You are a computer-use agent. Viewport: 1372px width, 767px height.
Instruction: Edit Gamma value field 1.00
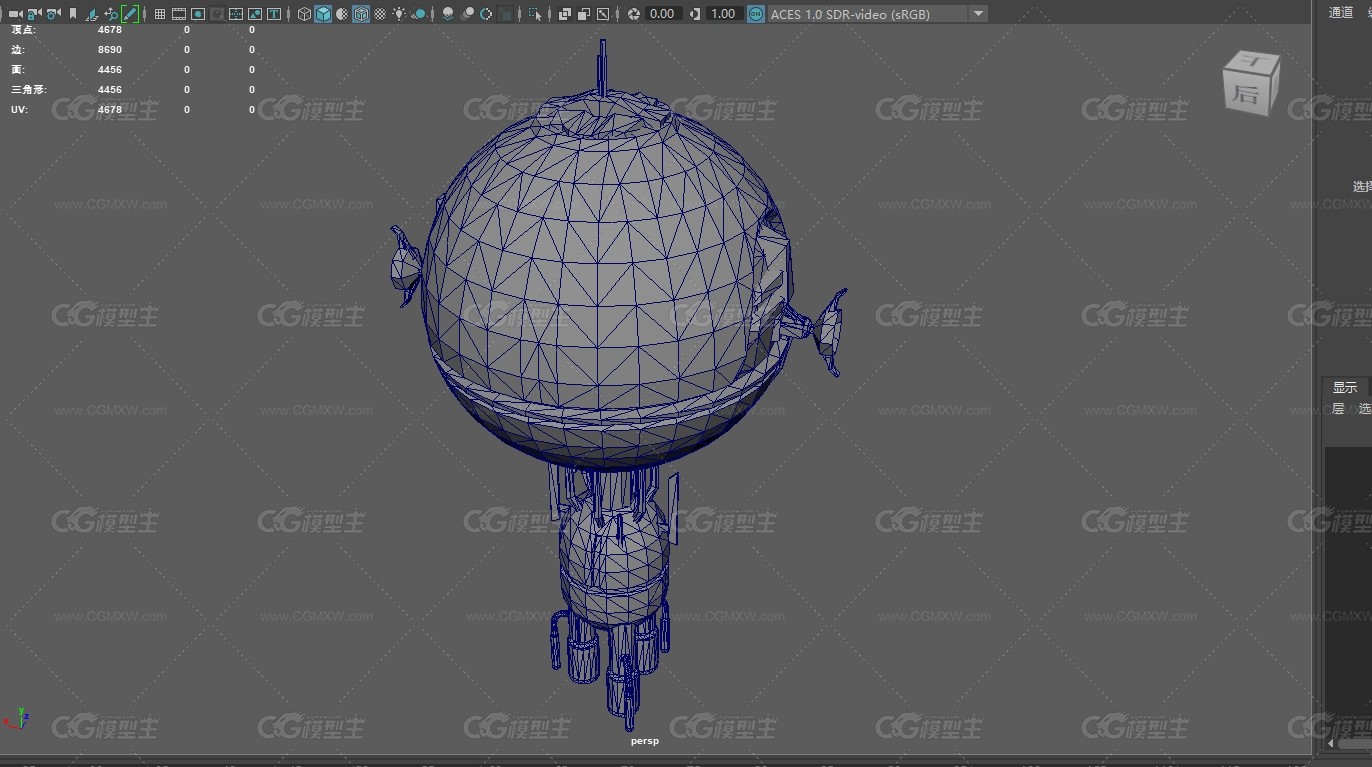click(x=723, y=14)
